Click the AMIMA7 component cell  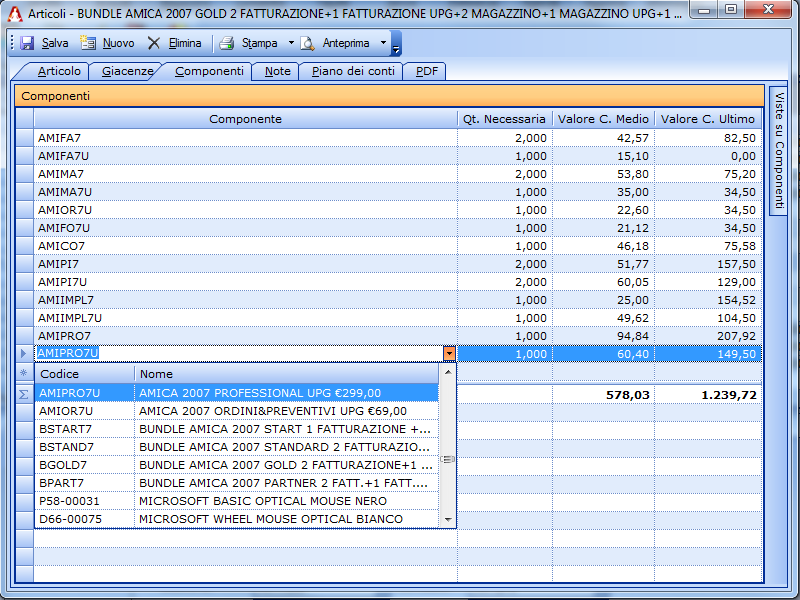tap(245, 174)
